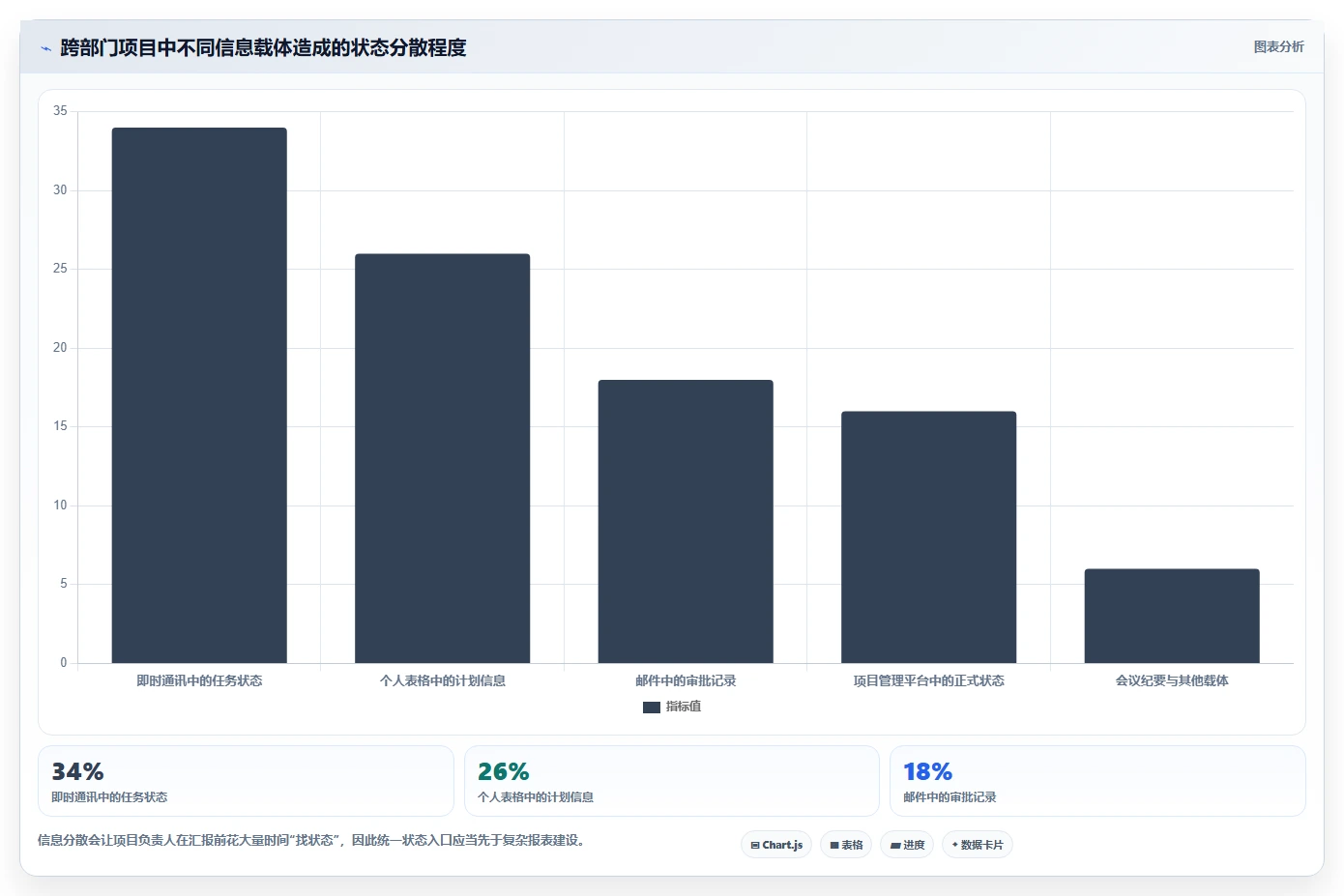Click the sparkle icon in 数据卡片 chip

click(955, 845)
